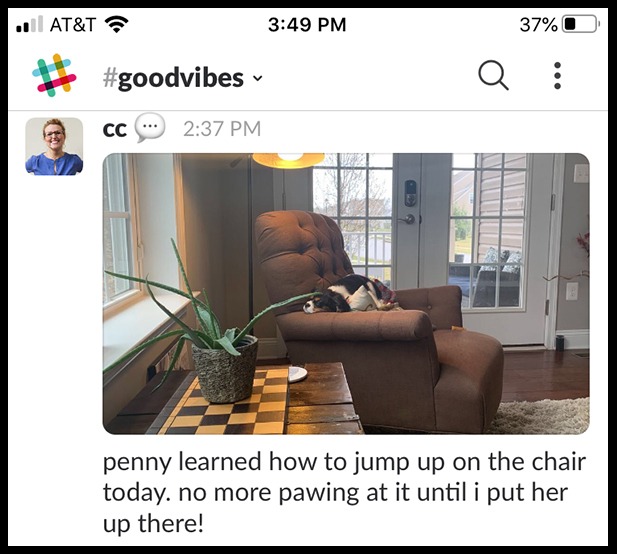
Task: Tap the speech bubble status icon beside cc
Action: click(x=150, y=127)
